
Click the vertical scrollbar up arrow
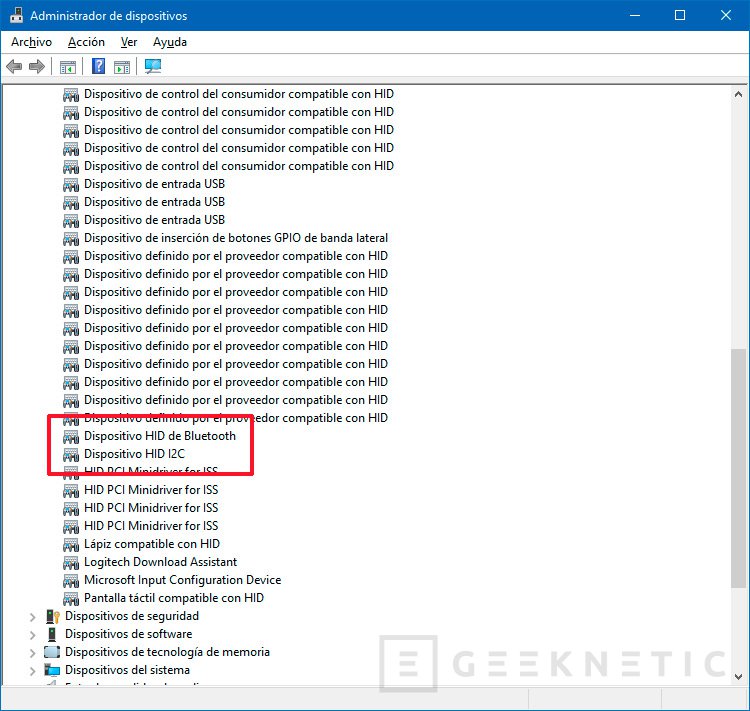(x=739, y=93)
